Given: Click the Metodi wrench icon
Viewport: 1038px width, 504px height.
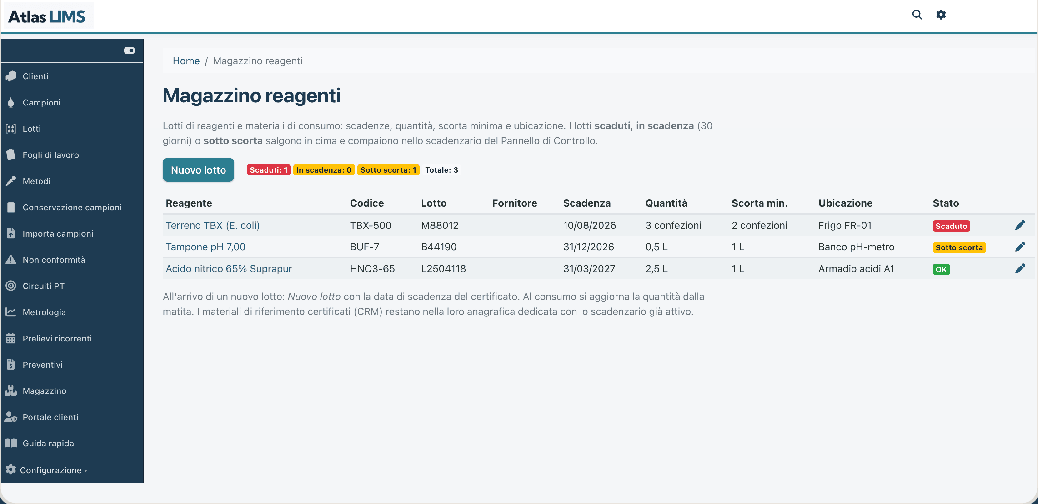Looking at the screenshot, I should tap(11, 181).
